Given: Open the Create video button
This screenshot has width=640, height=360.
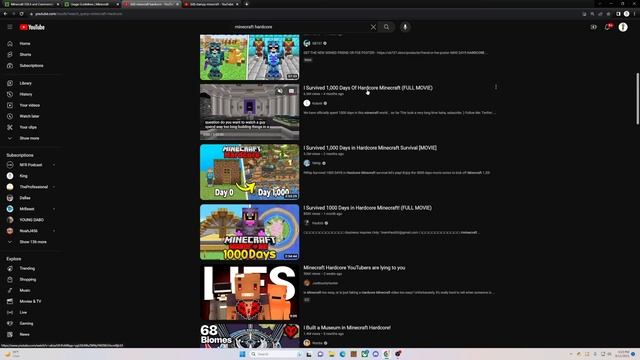Looking at the screenshot, I should (x=593, y=27).
